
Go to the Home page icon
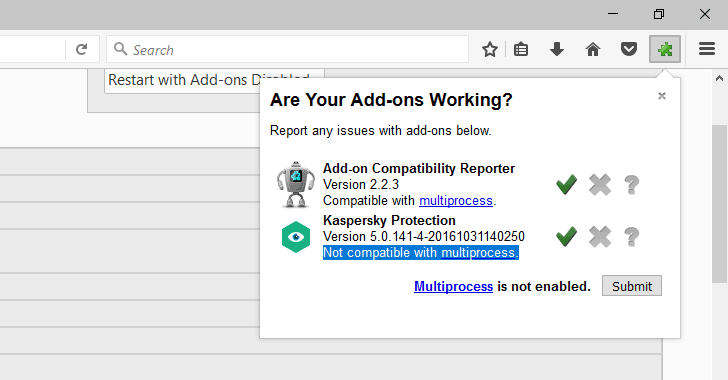[x=593, y=49]
